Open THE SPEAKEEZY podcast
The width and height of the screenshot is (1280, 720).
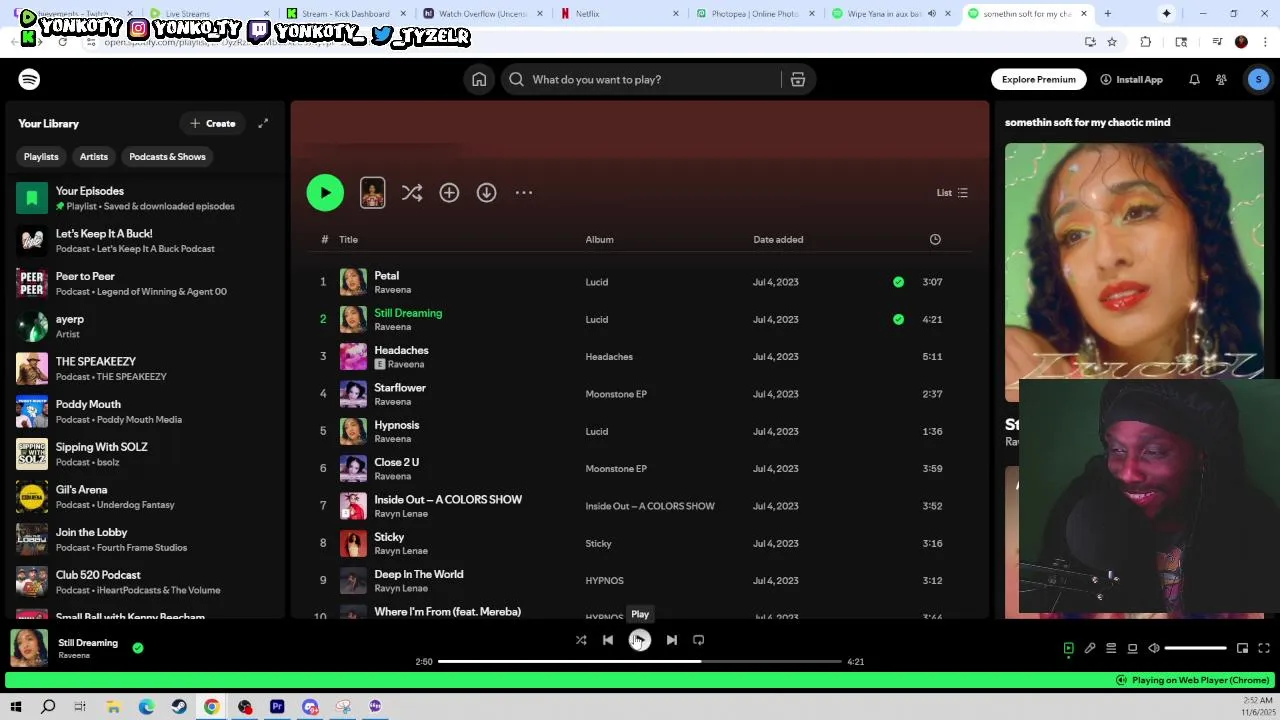click(145, 369)
